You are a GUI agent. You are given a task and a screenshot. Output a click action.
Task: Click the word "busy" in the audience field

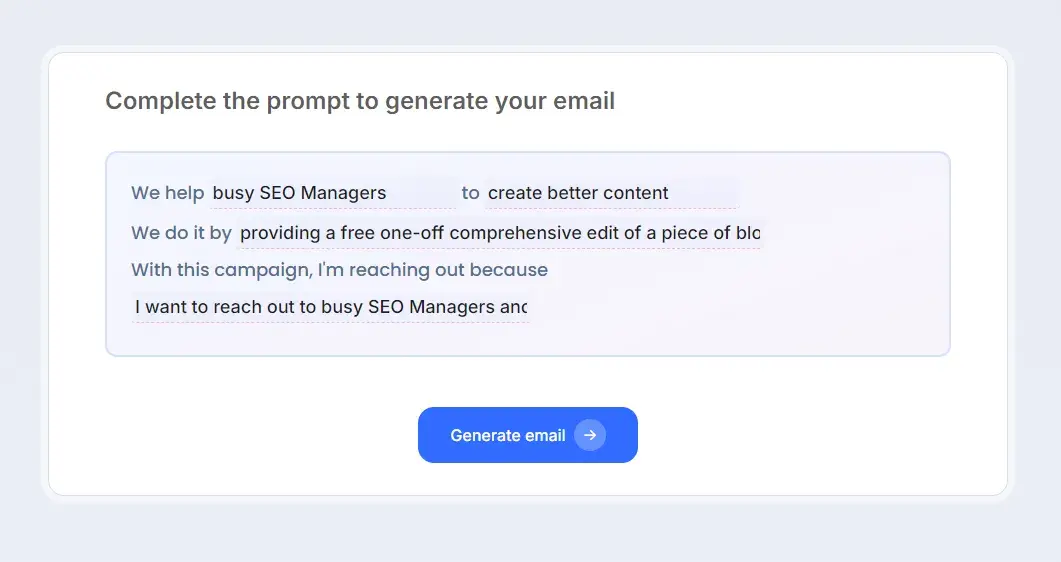click(x=233, y=193)
